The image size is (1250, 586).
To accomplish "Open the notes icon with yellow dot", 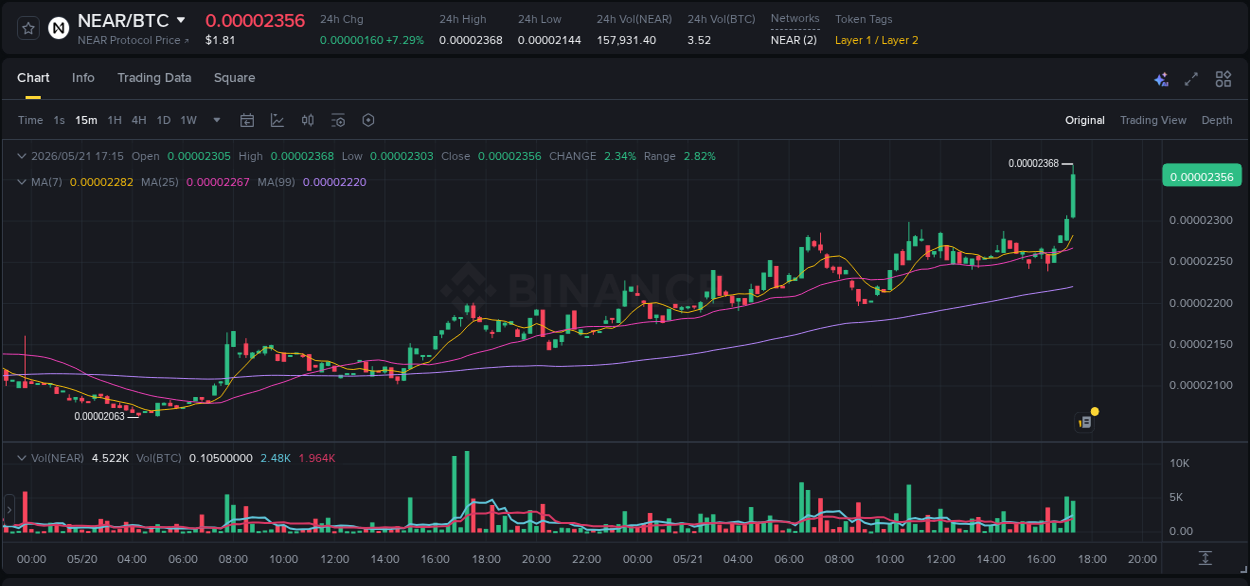I will pos(1086,421).
